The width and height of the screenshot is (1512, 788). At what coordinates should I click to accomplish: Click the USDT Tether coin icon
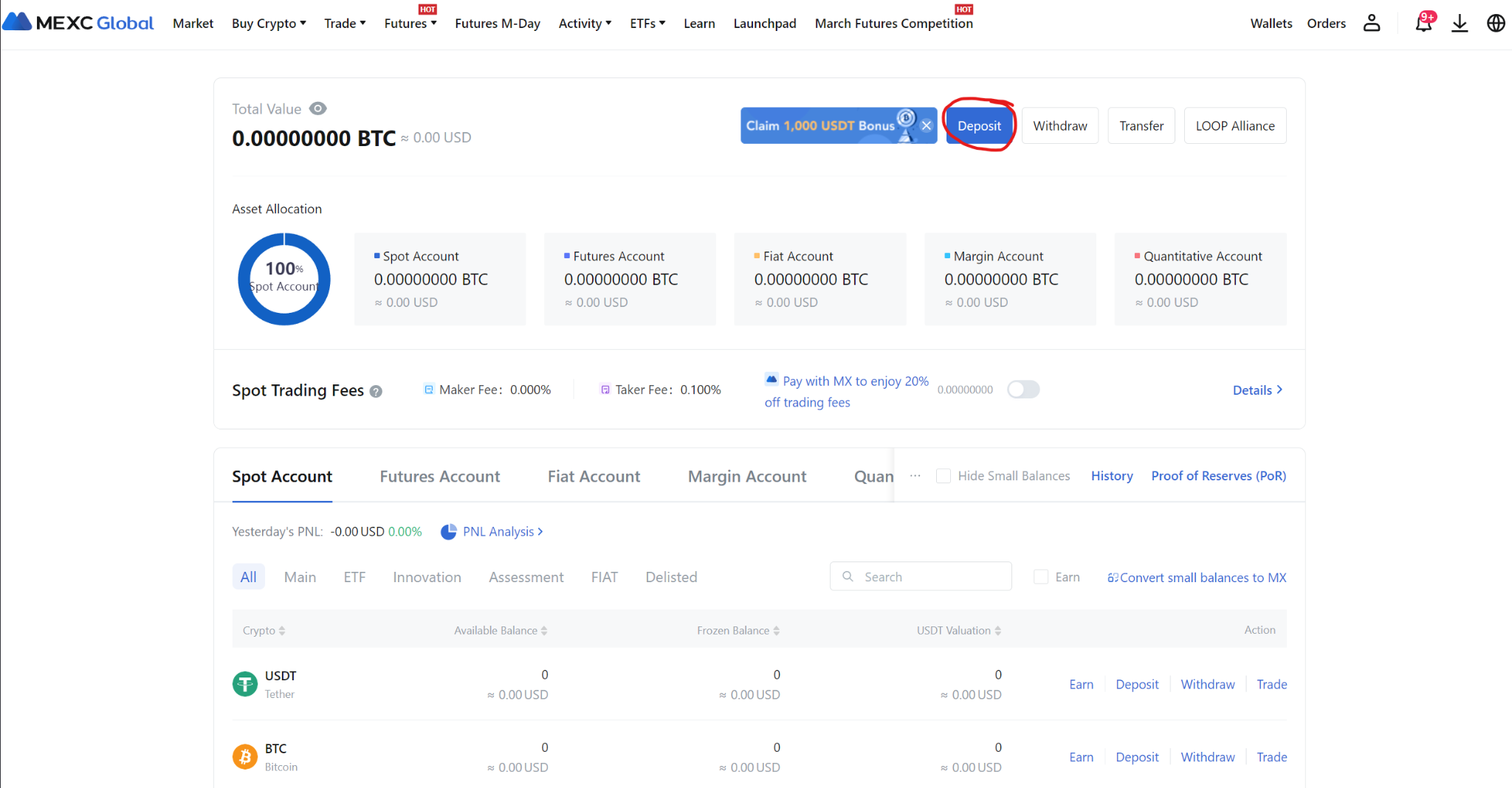(x=245, y=684)
